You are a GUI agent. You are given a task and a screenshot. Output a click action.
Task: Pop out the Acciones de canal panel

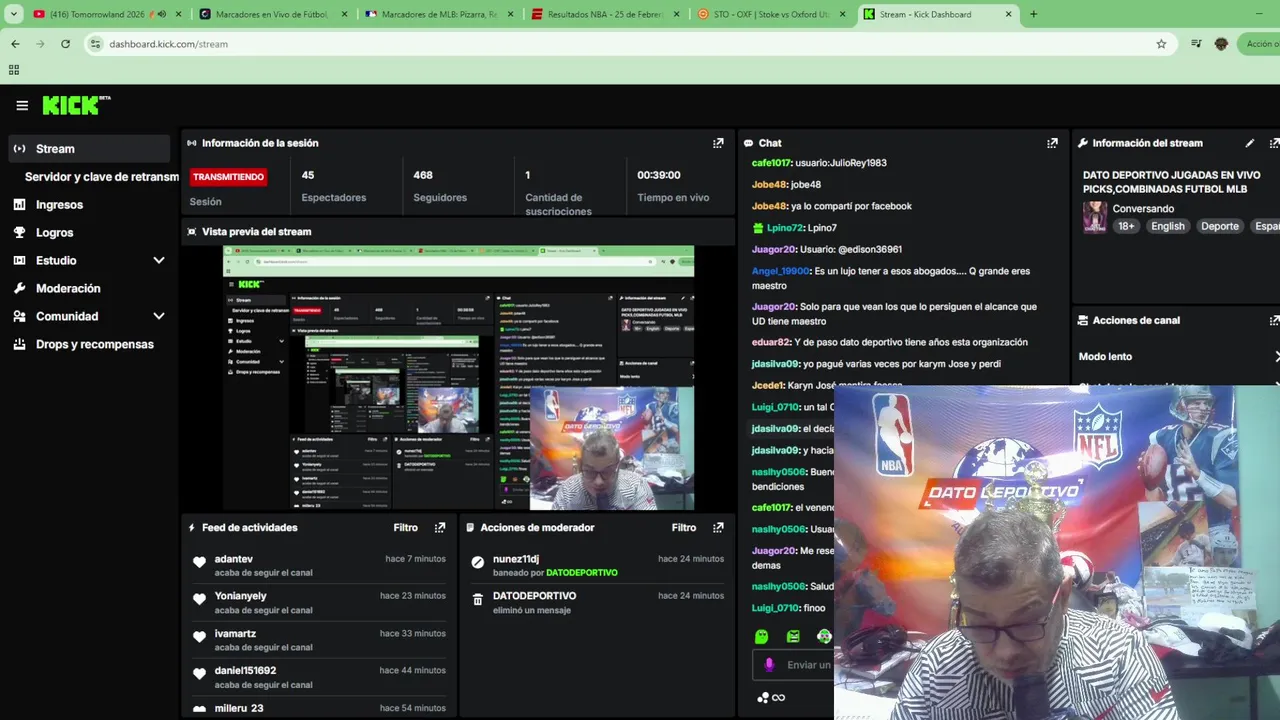[1274, 321]
